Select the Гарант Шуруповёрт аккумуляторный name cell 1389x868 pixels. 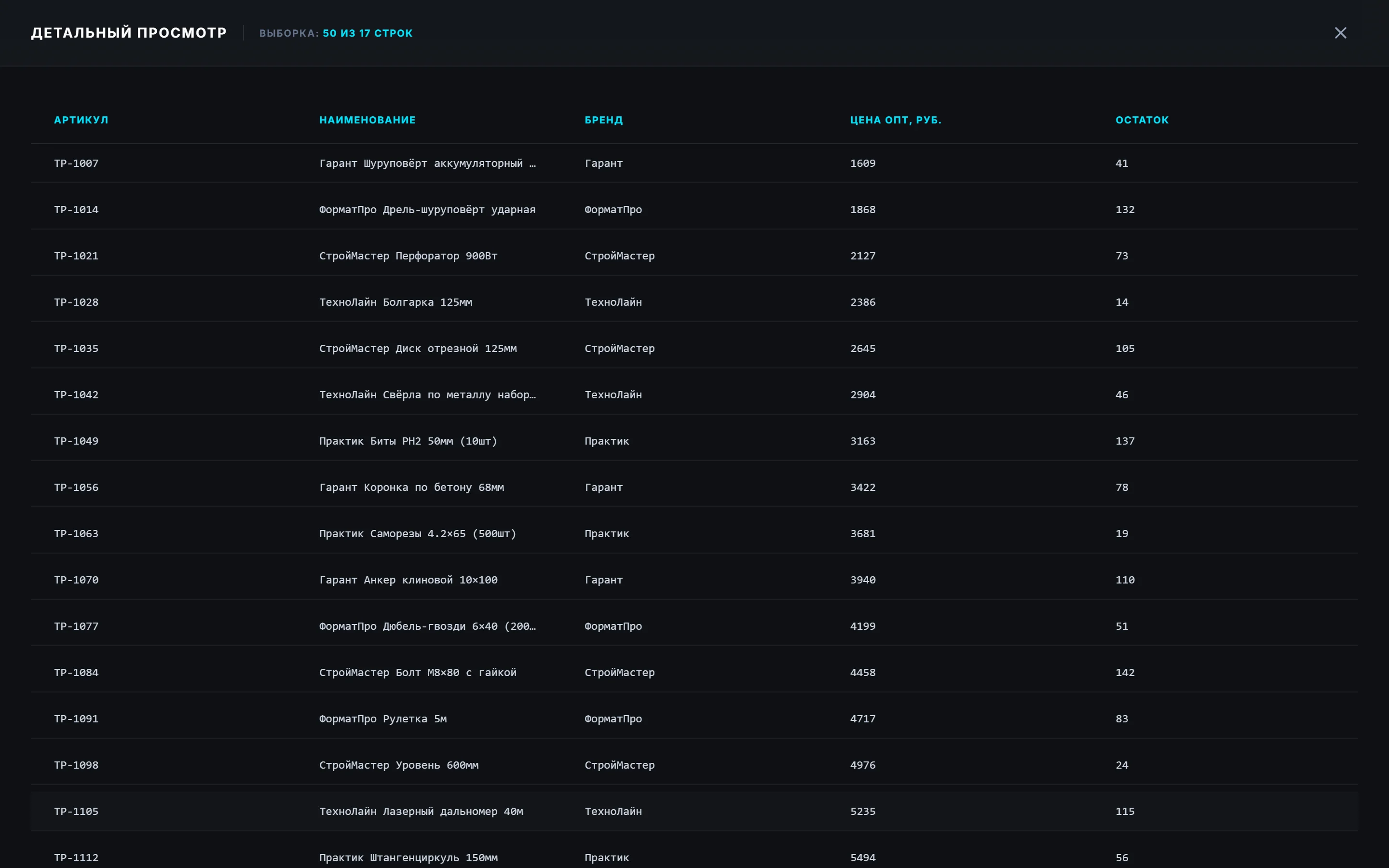pyautogui.click(x=428, y=163)
